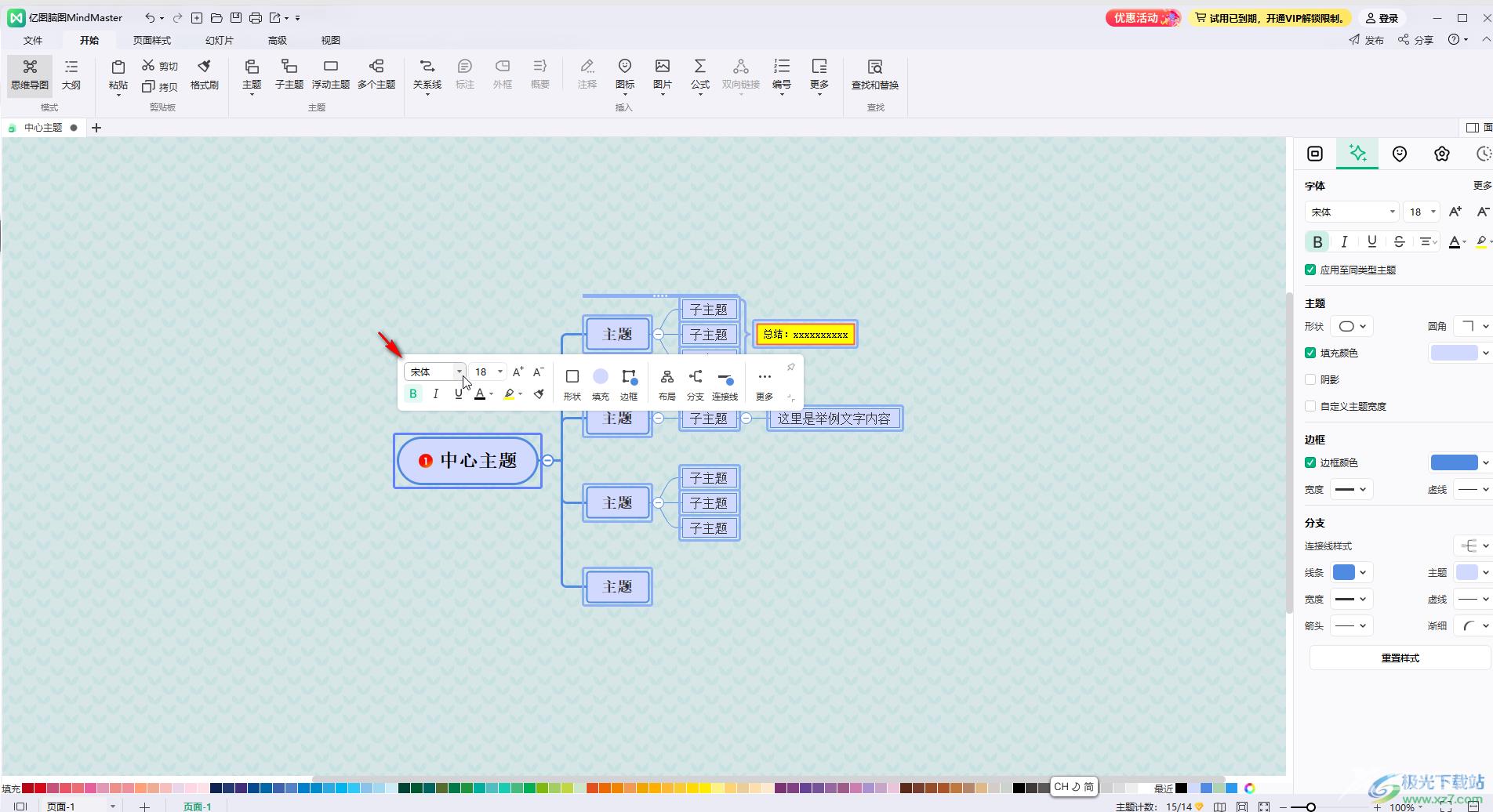Screen dimensions: 1493x812
Task: Click the fill color swatch in right panel
Action: tap(1454, 353)
